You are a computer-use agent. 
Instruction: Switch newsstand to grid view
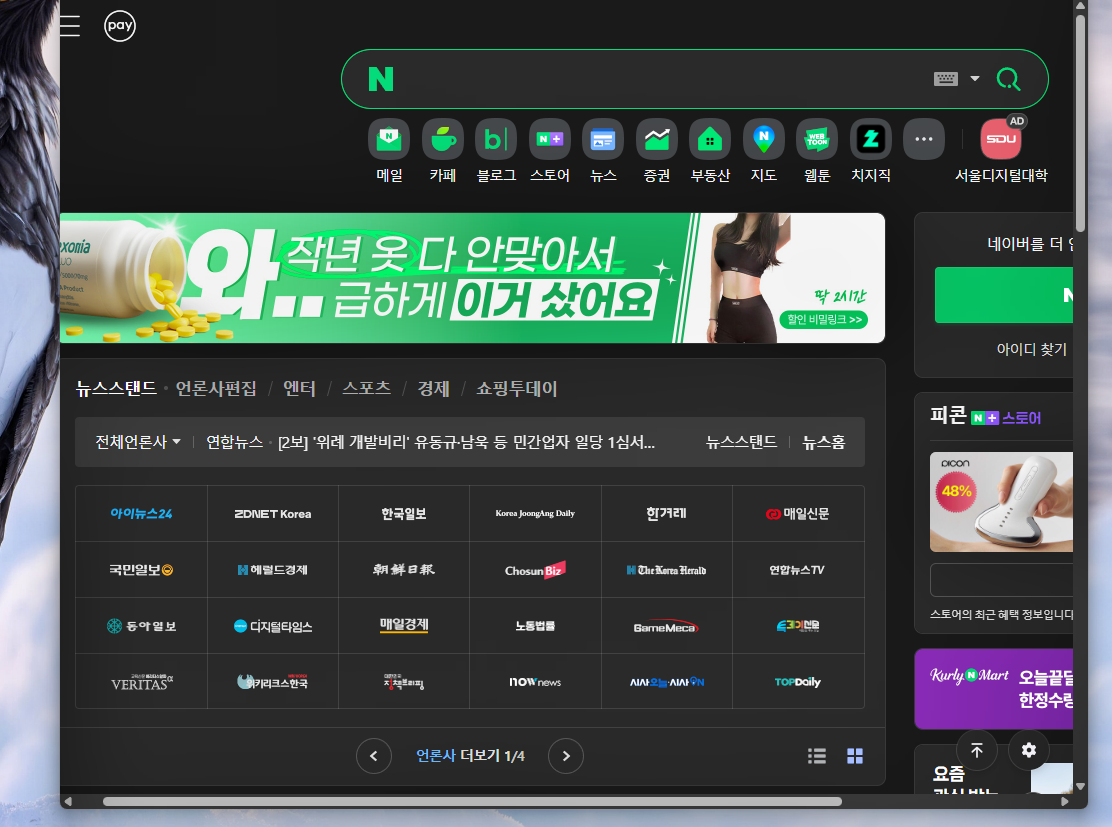coord(855,756)
